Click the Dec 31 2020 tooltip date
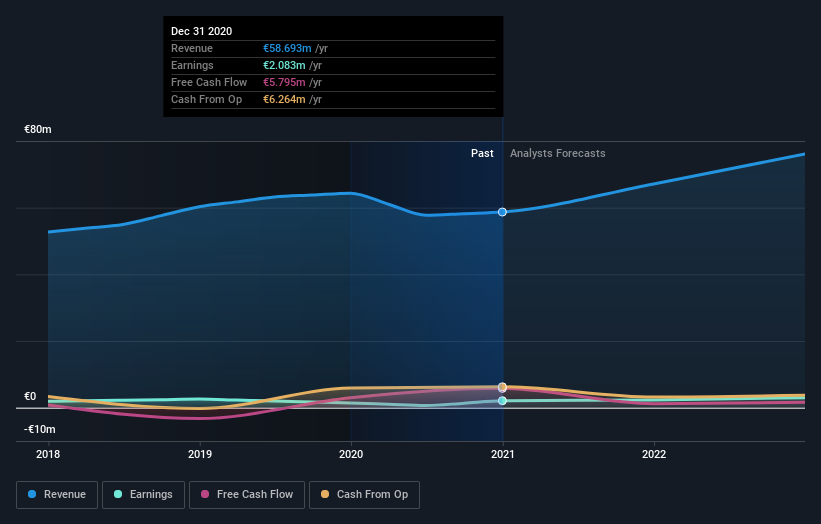Screen dimensions: 821x524 202,31
